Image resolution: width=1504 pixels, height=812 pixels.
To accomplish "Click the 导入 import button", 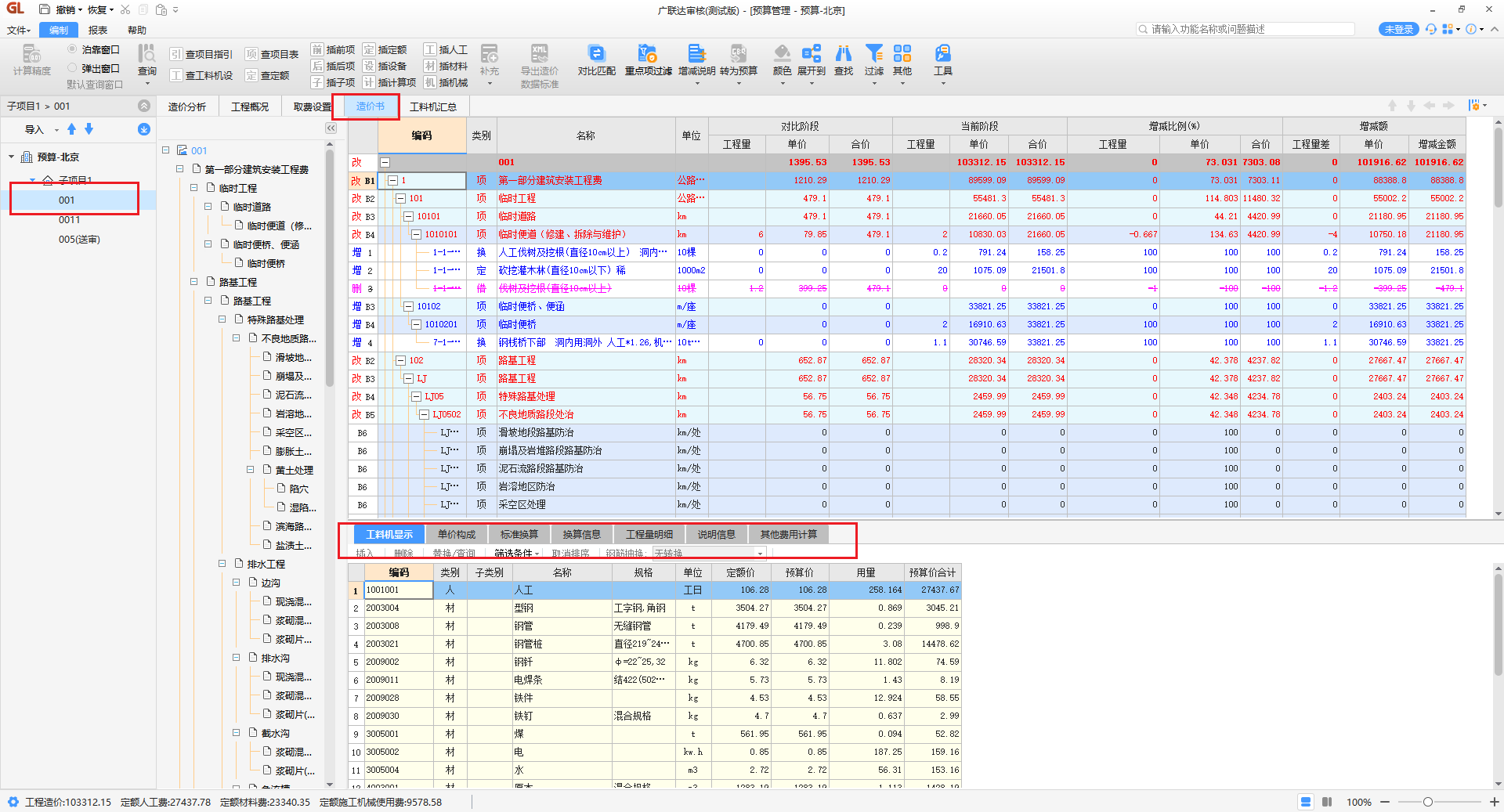I will [x=34, y=129].
